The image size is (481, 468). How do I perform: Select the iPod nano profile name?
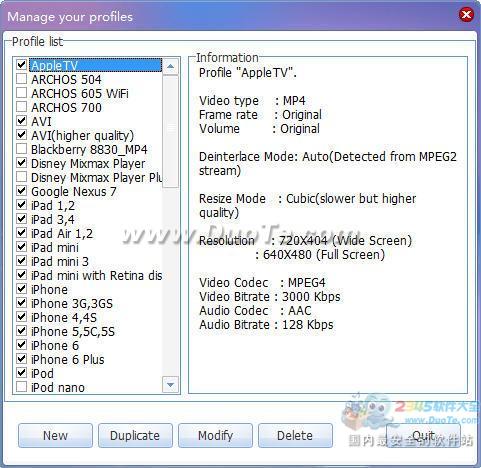coord(58,388)
